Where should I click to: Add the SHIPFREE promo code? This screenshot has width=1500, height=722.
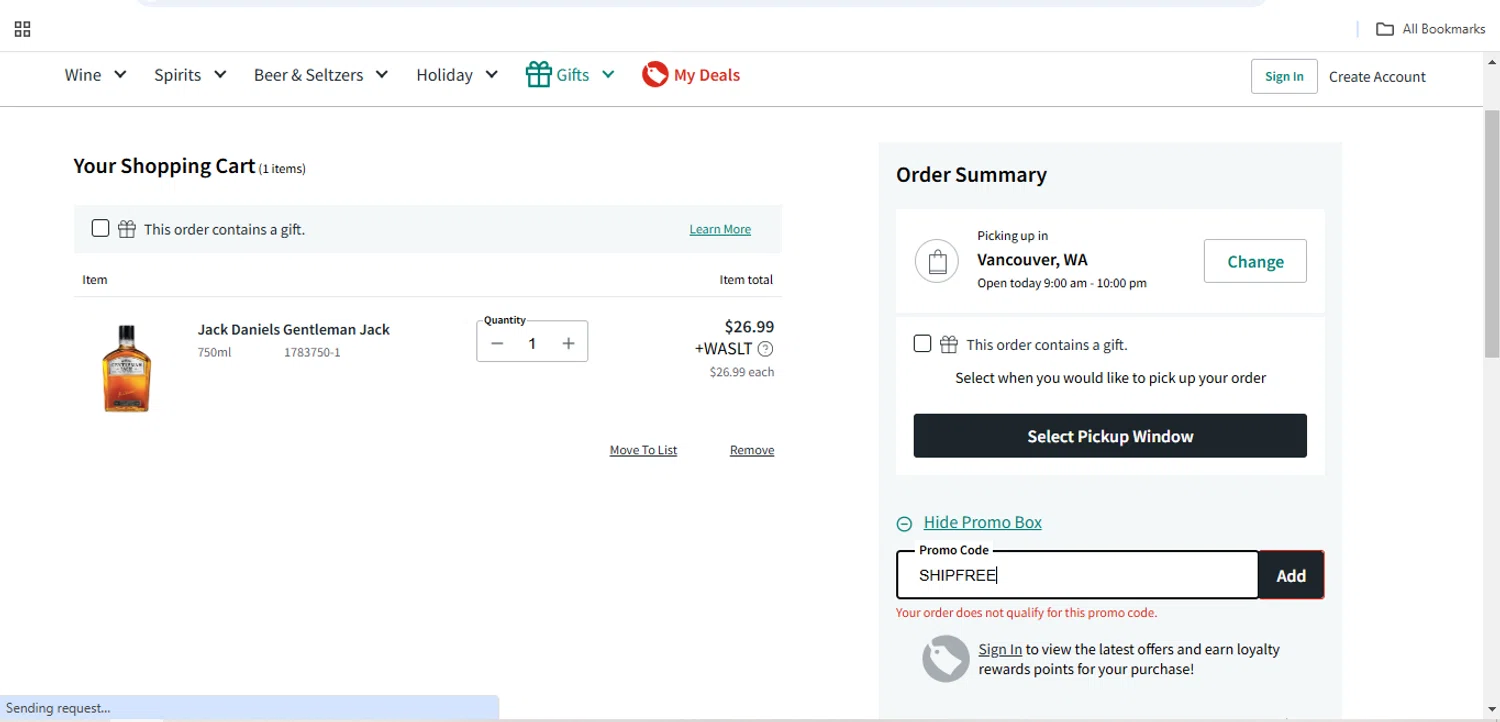click(x=1291, y=575)
